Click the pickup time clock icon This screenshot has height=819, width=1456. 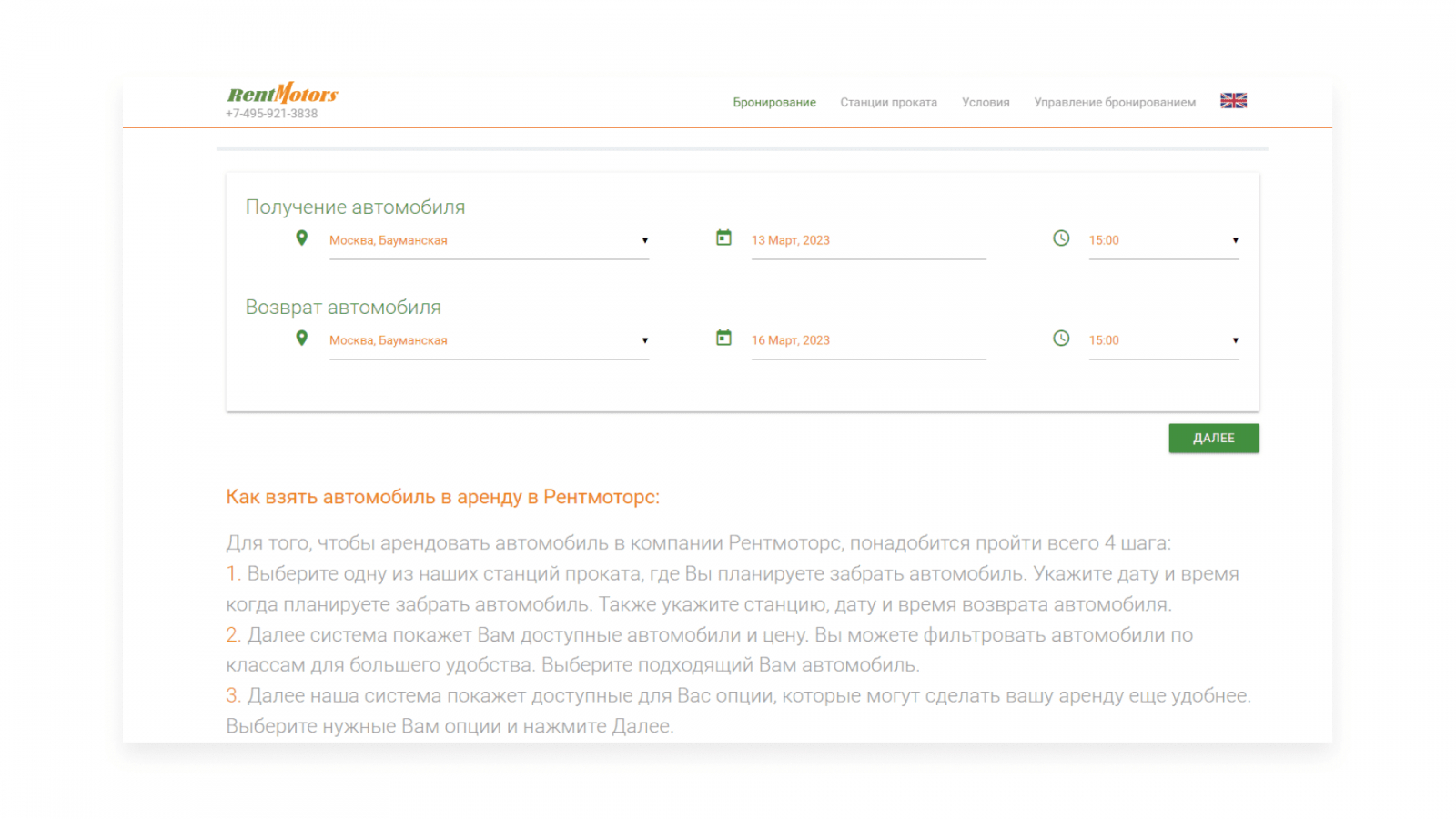tap(1061, 238)
